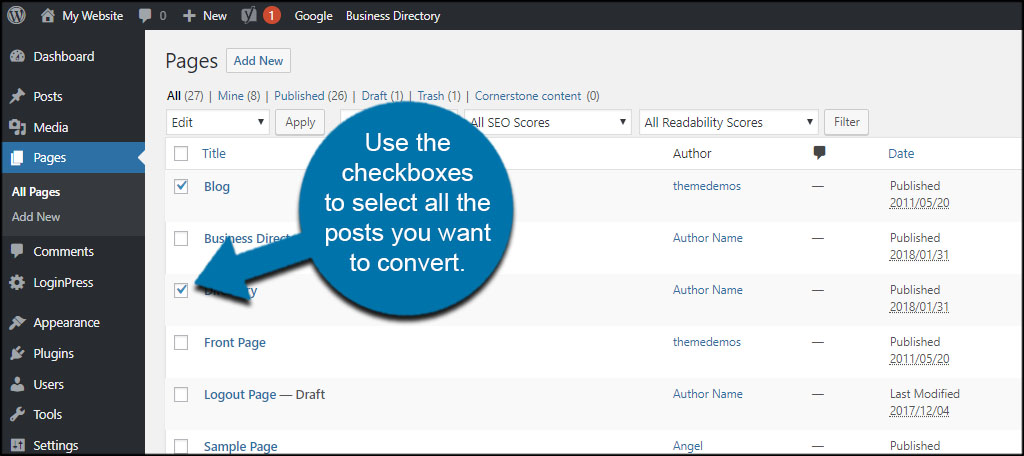The image size is (1024, 456).
Task: Open Business Directory in admin bar
Action: [393, 16]
